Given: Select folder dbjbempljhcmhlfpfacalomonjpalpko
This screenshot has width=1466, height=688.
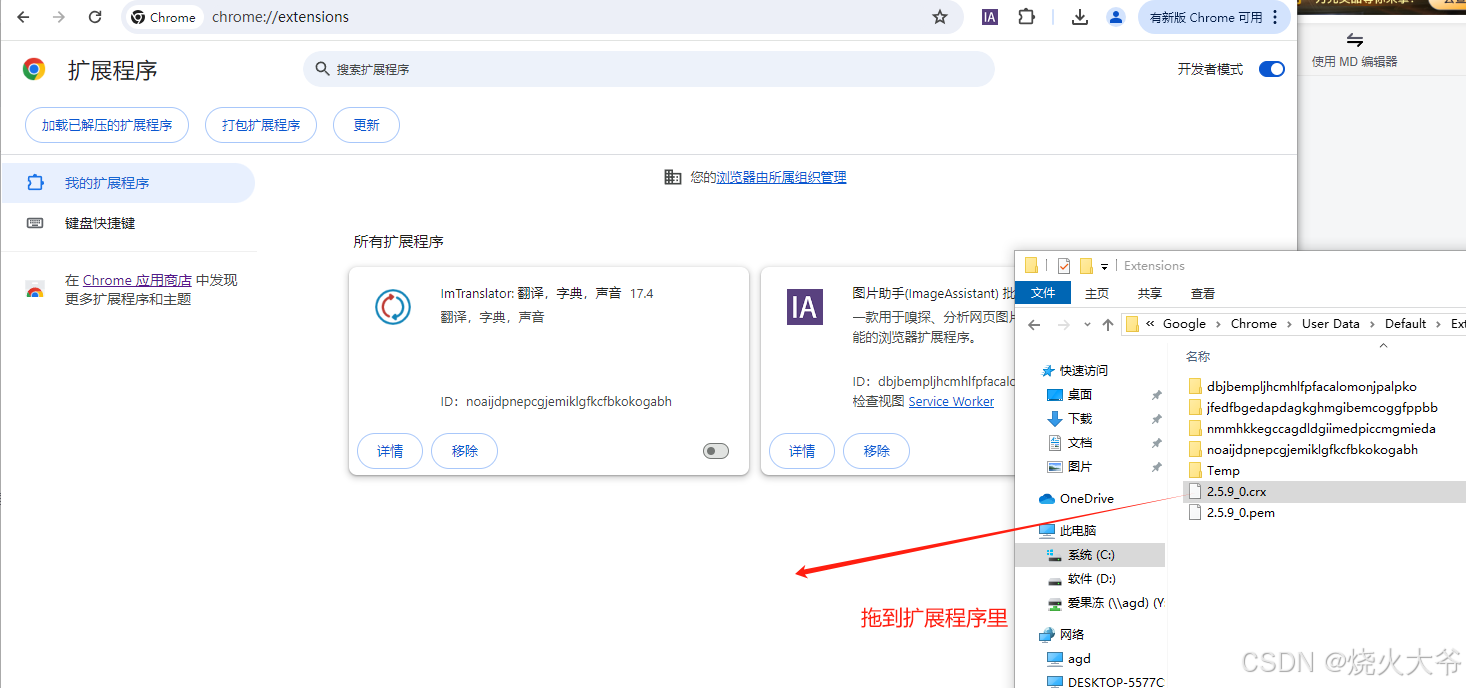Looking at the screenshot, I should coord(1311,386).
